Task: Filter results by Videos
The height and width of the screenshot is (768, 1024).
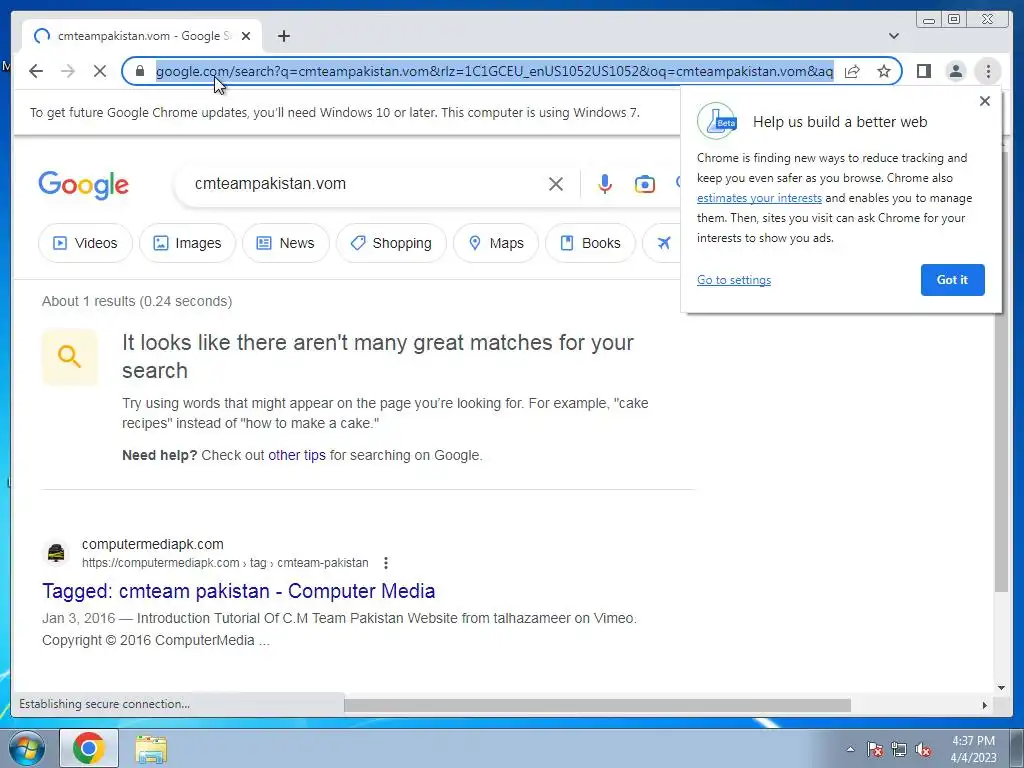Action: point(85,243)
